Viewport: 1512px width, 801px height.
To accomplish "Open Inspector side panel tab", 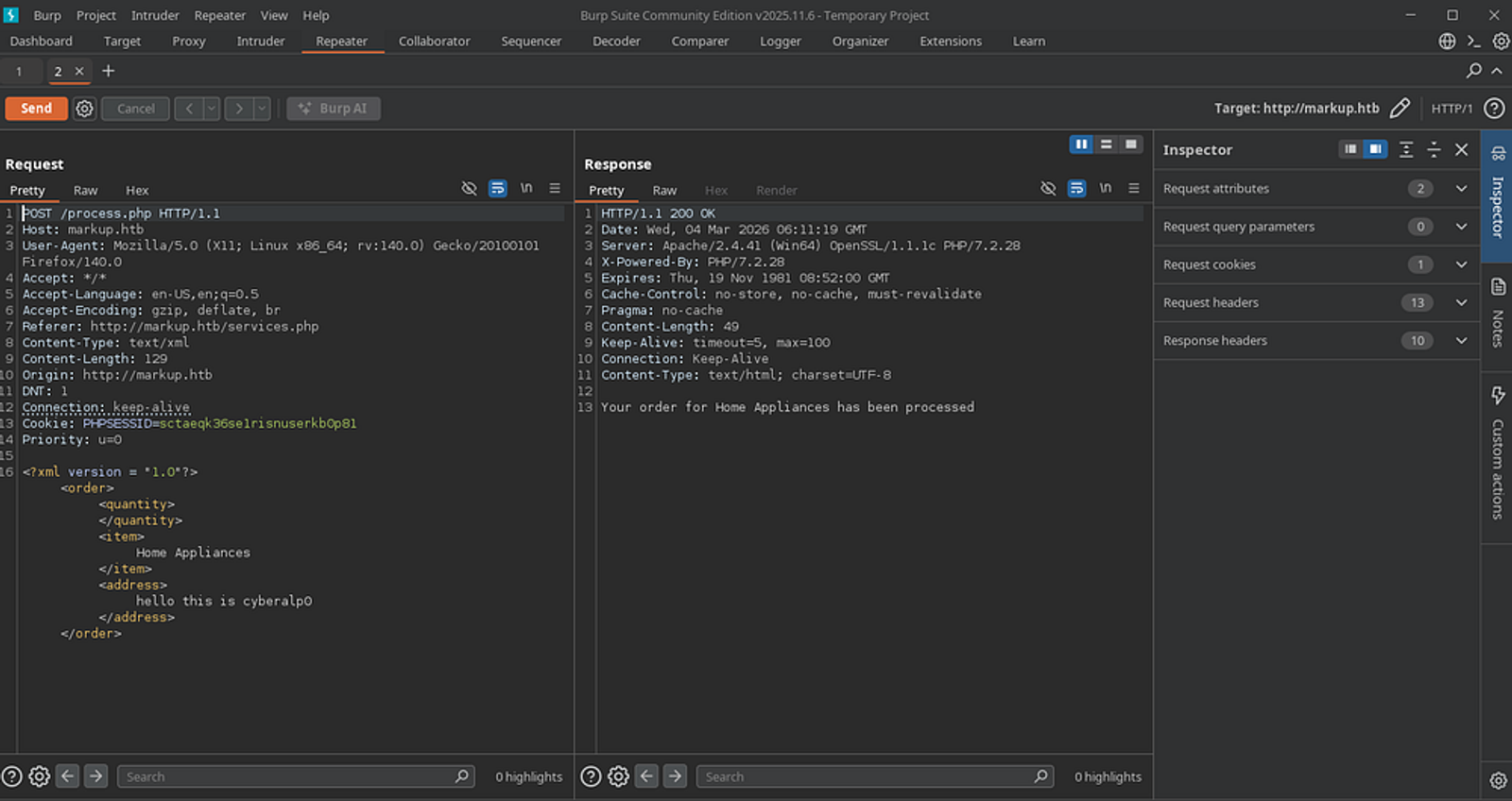I will (x=1497, y=196).
